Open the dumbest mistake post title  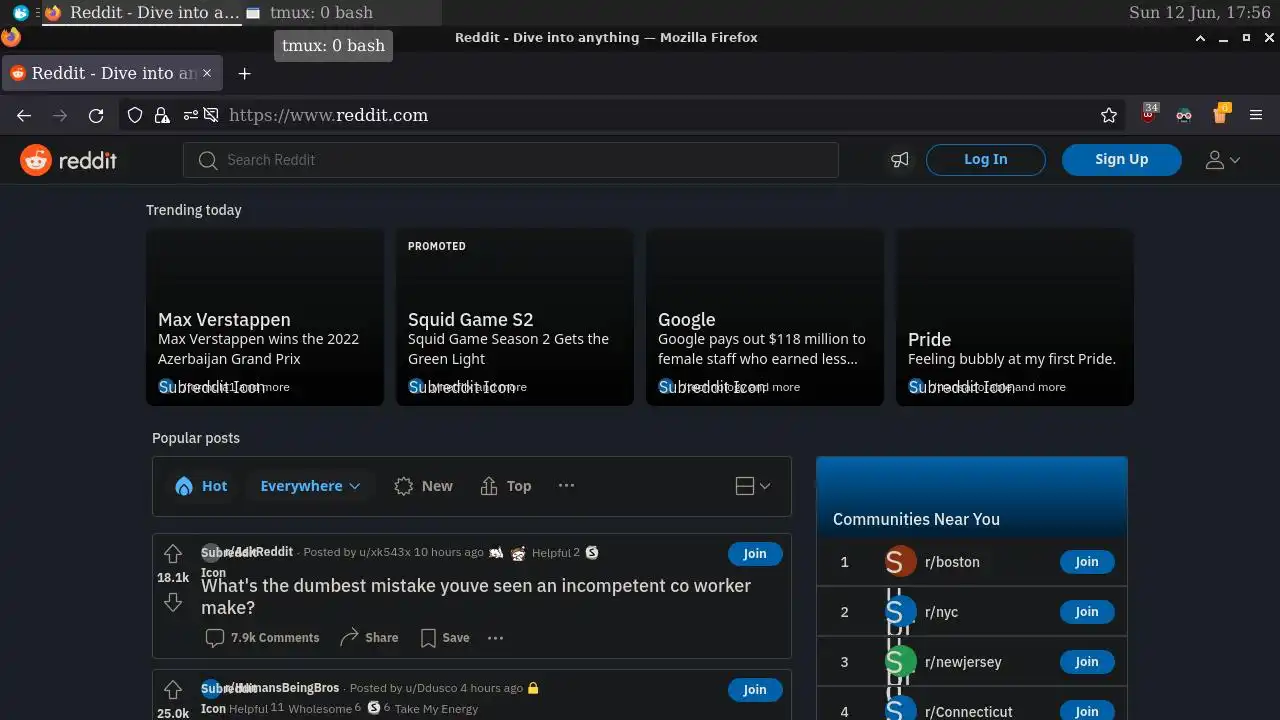(476, 596)
